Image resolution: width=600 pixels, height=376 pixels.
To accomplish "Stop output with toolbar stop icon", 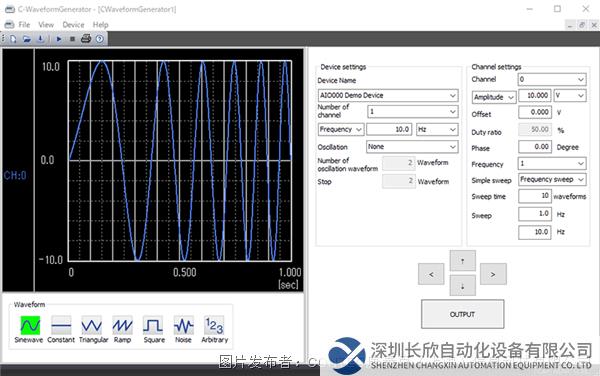I will pyautogui.click(x=72, y=39).
